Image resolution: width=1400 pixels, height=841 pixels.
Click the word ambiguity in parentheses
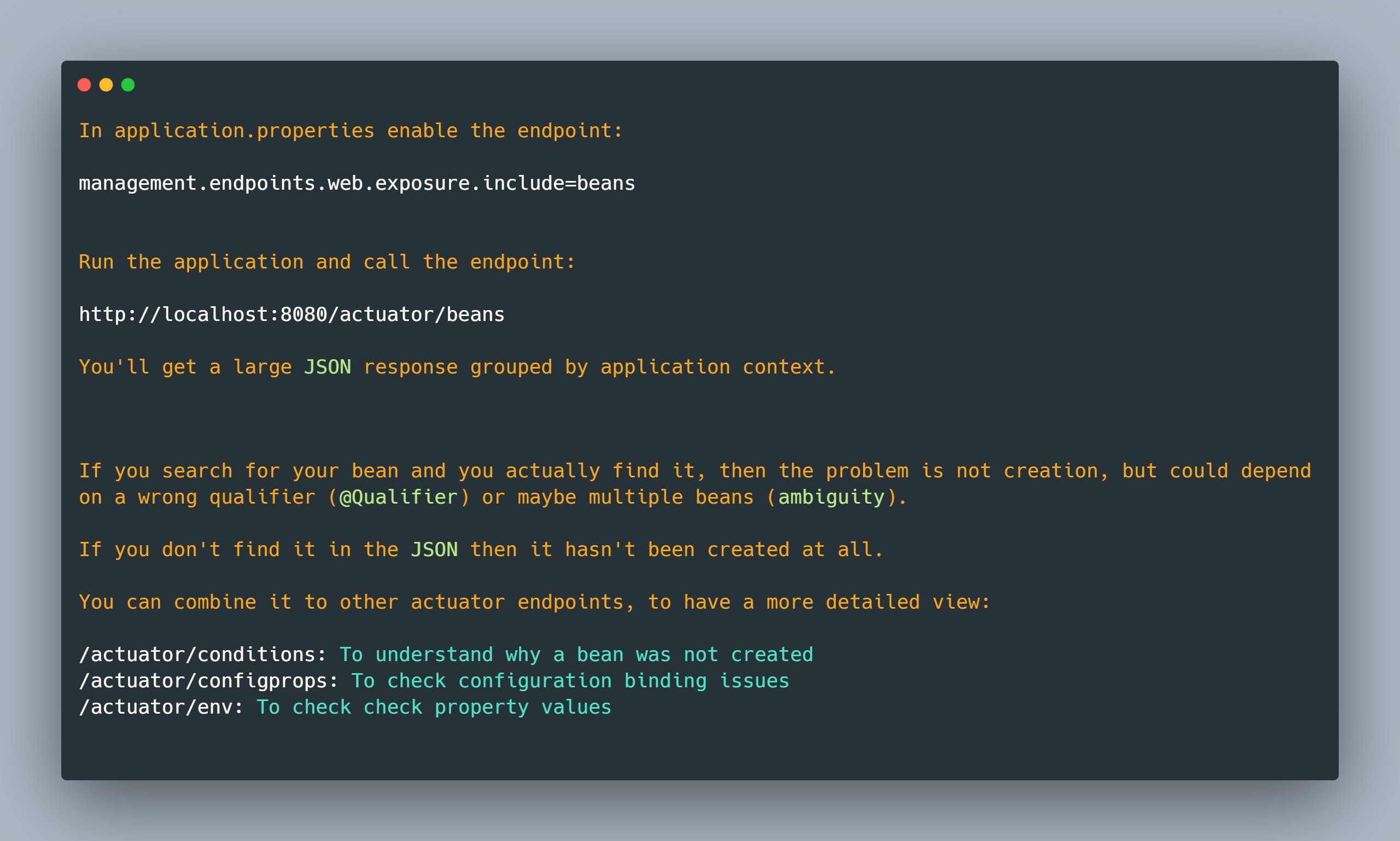(x=831, y=498)
